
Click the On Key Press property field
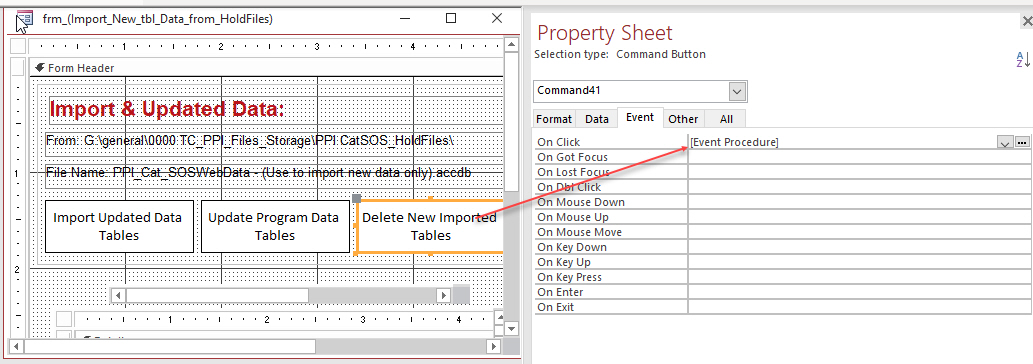[859, 277]
